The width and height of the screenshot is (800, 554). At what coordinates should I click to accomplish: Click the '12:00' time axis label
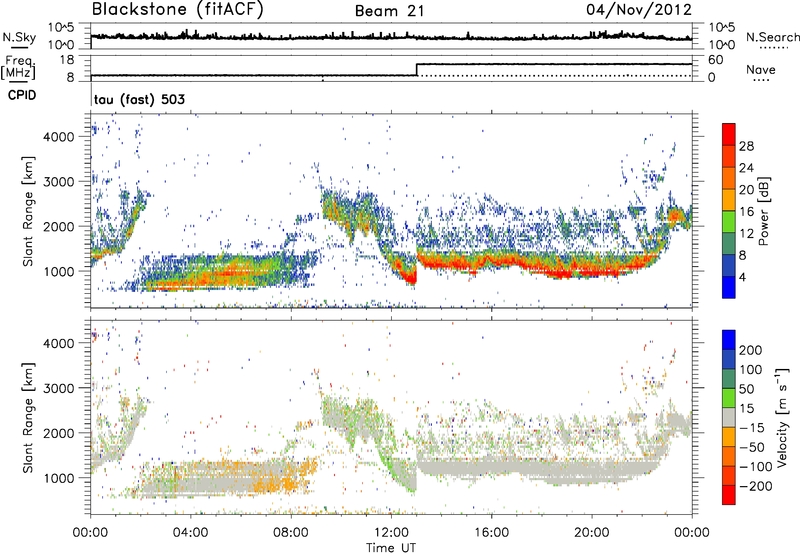[x=391, y=533]
